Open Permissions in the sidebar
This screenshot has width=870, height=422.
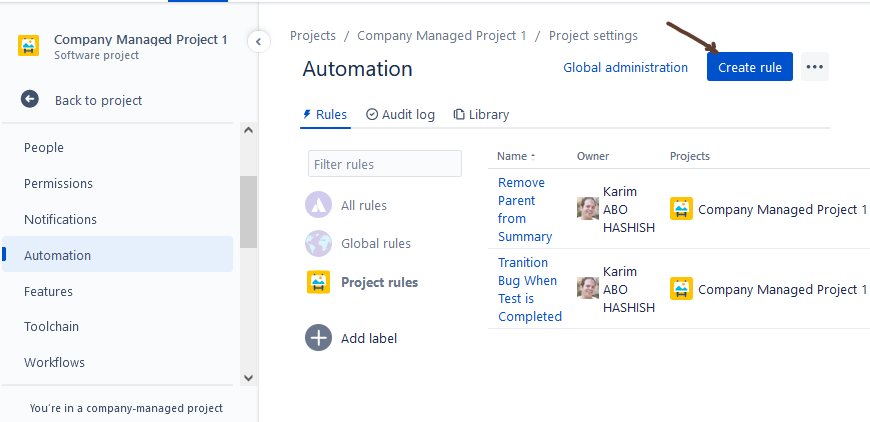[58, 184]
